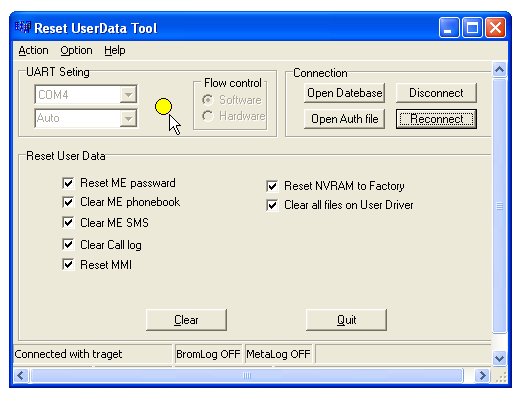Screen dimensions: 529x409
Task: Click the yellow connection status indicator
Action: pyautogui.click(x=163, y=106)
